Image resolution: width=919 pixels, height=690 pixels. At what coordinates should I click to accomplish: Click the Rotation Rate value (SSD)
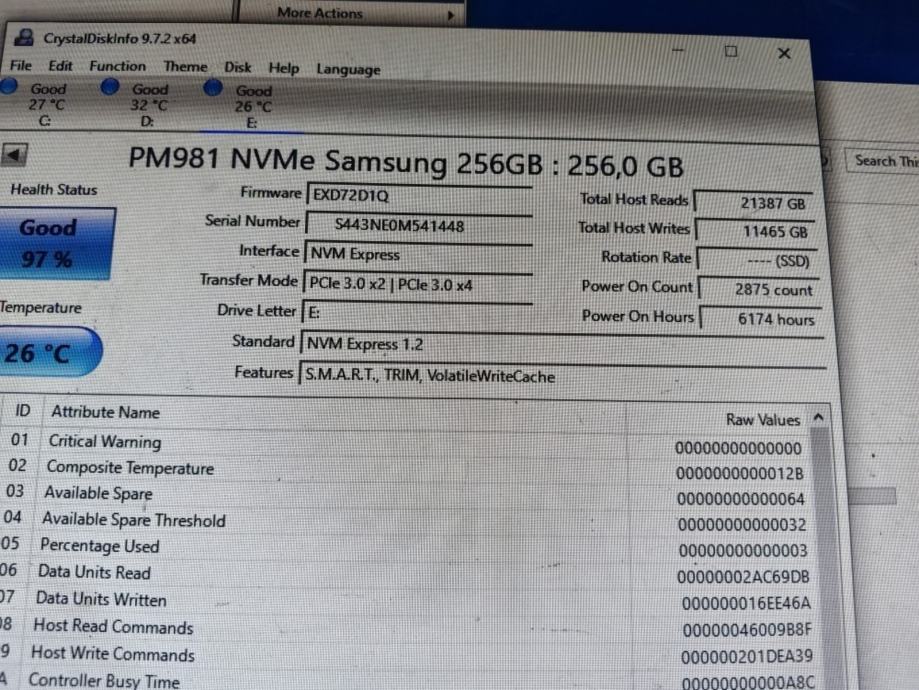(757, 260)
